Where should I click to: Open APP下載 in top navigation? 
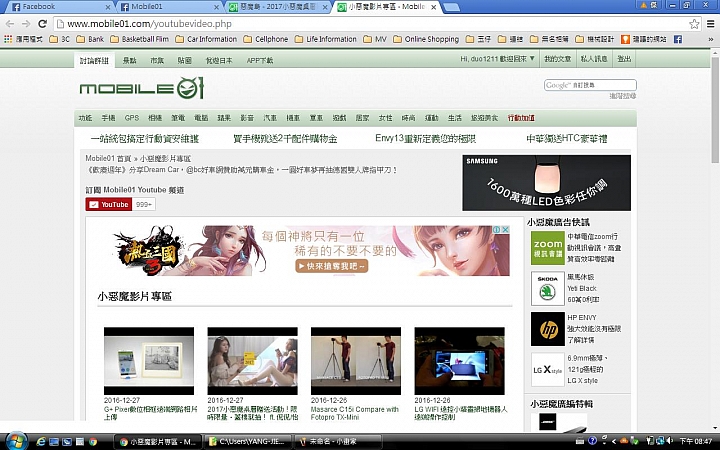259,60
